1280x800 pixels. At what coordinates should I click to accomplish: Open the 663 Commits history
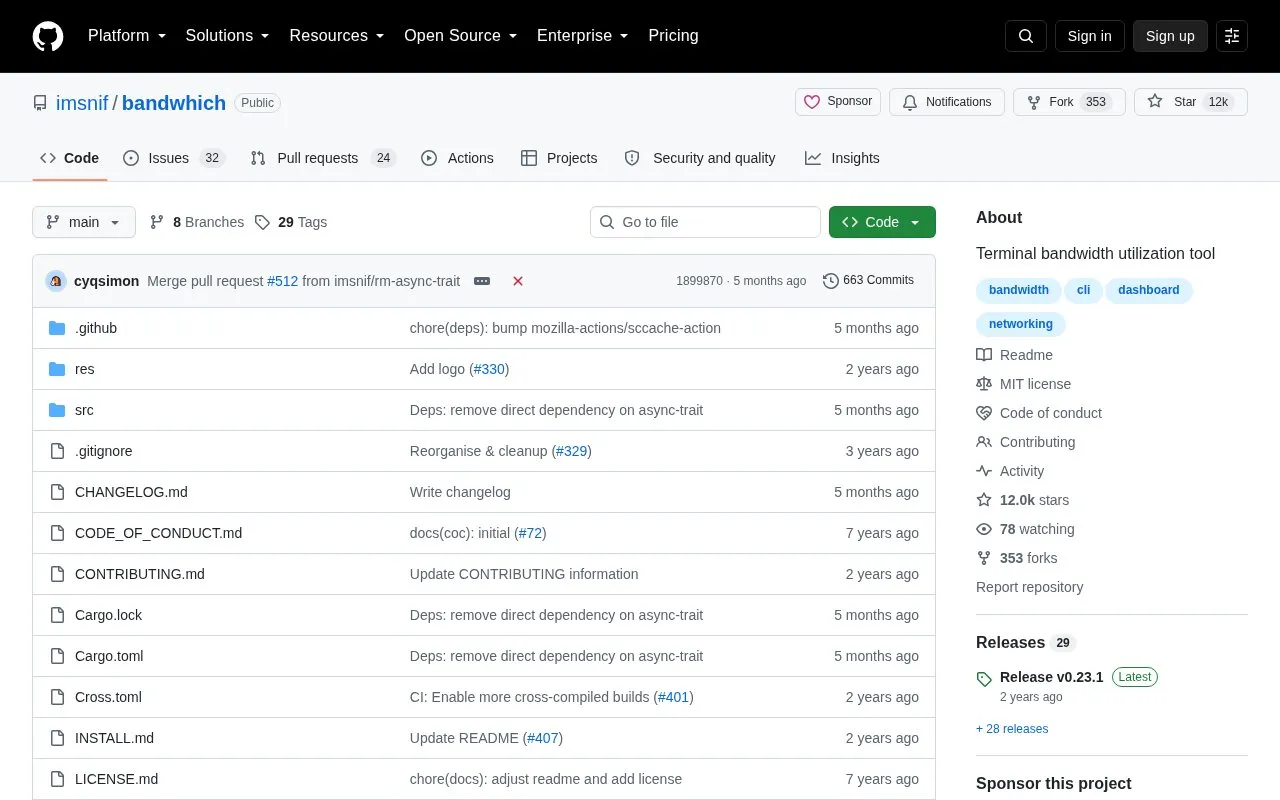868,281
